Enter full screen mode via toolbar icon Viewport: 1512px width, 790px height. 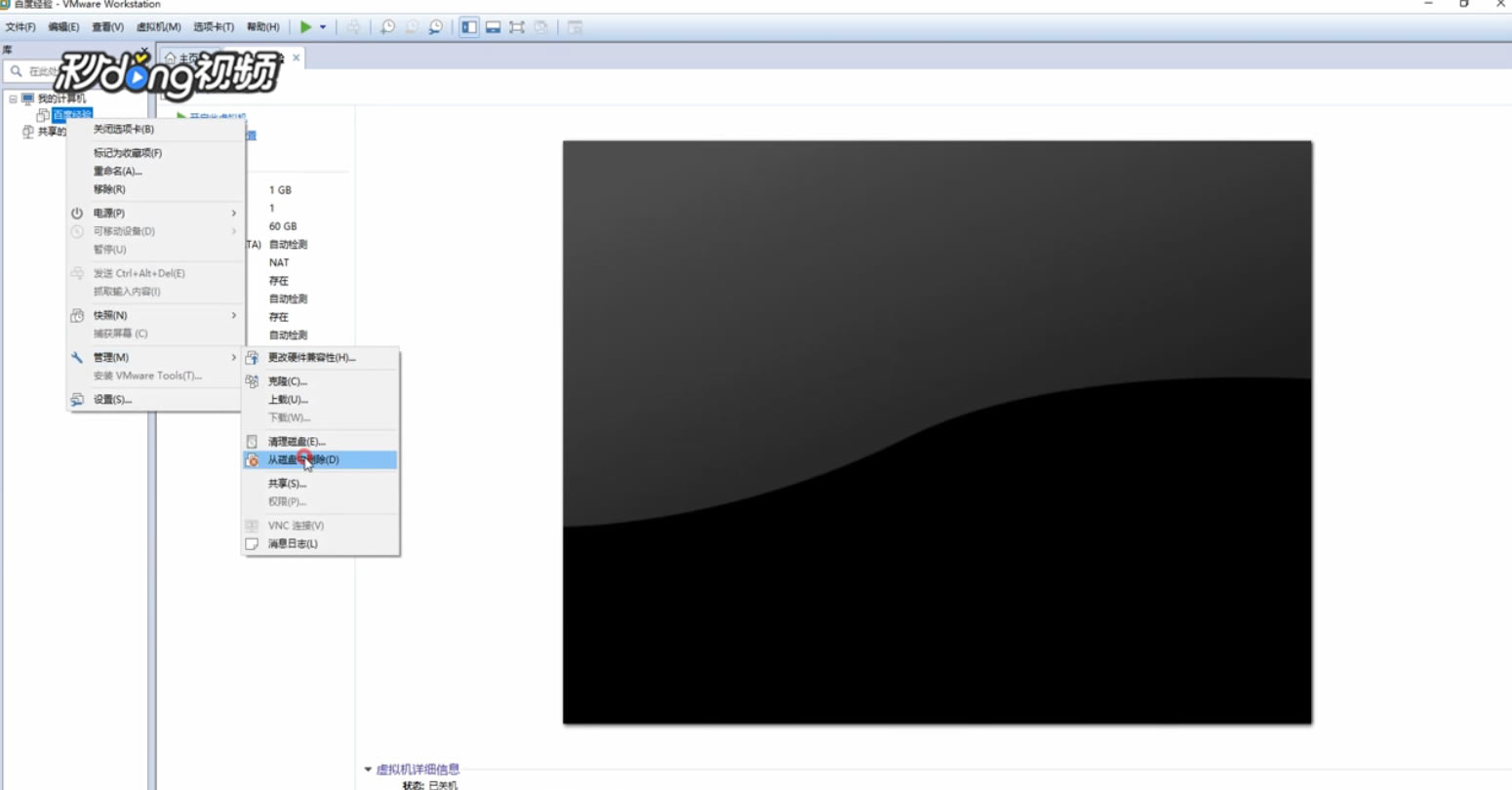(517, 27)
